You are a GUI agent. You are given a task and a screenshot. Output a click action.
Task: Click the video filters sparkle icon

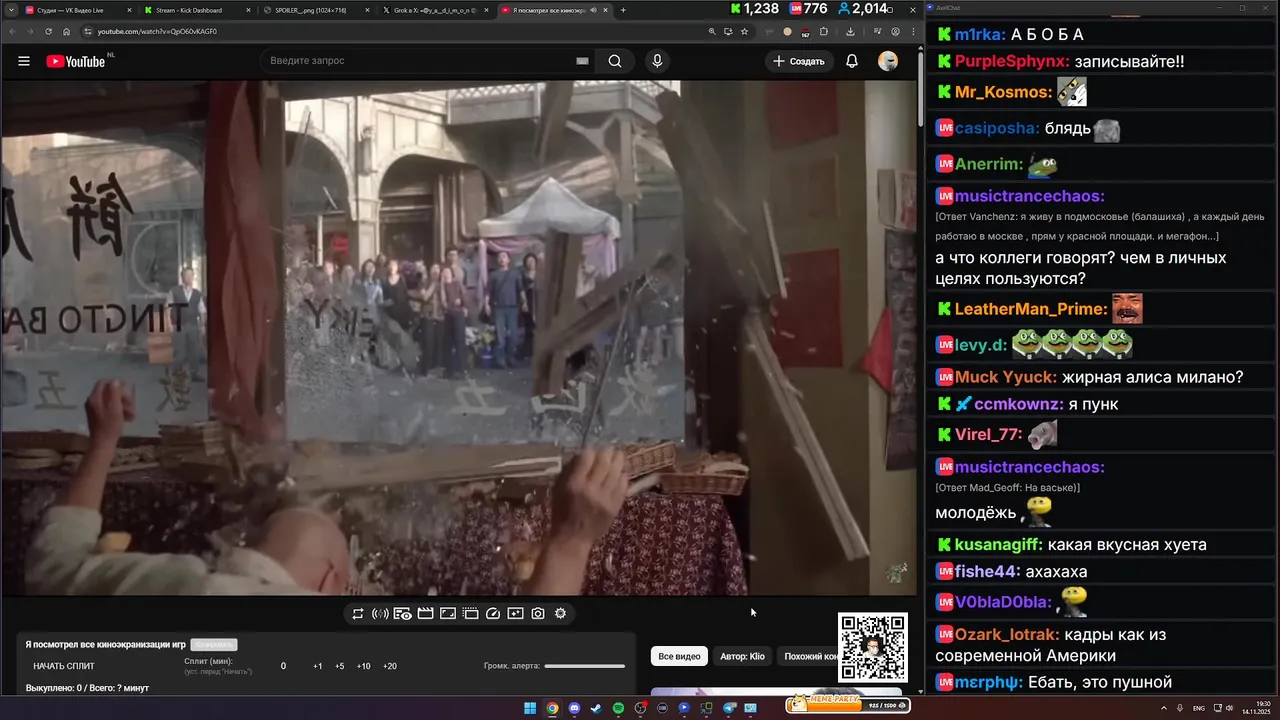(x=516, y=614)
